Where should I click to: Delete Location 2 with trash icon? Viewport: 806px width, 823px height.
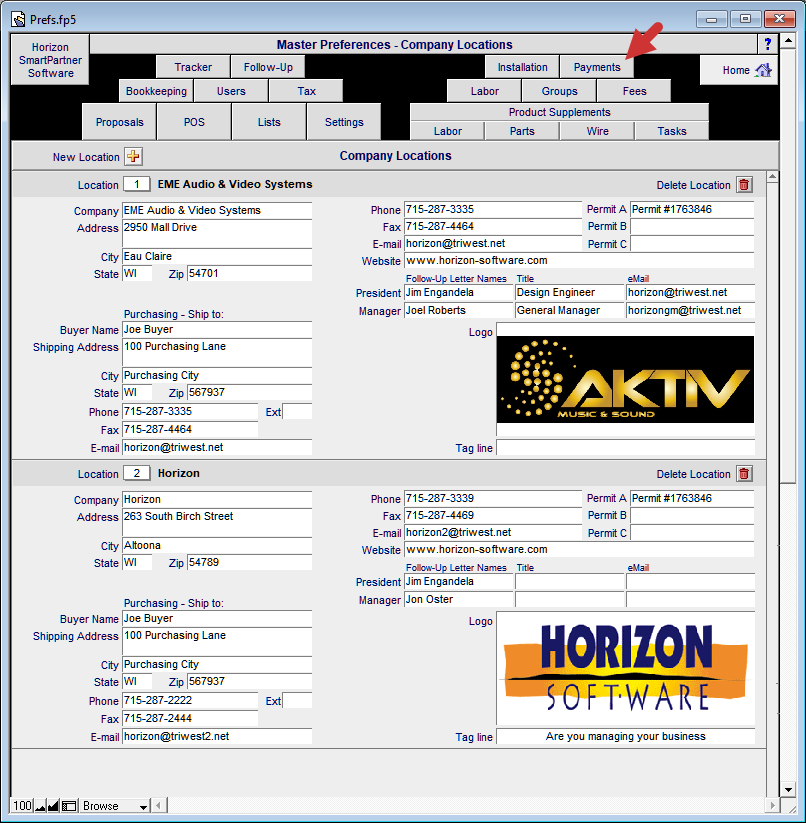(x=744, y=474)
